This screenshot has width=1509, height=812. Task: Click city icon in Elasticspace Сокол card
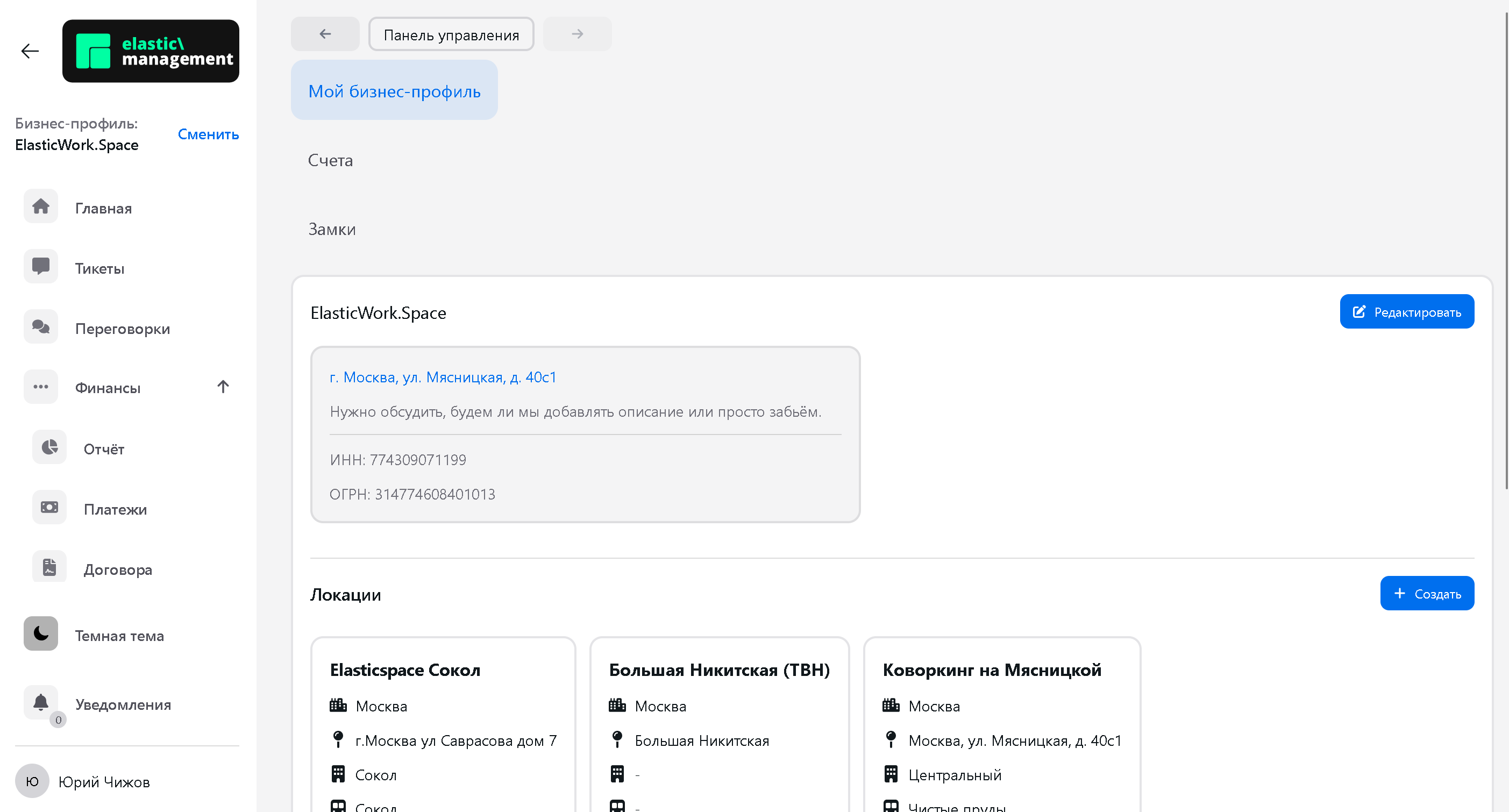[338, 706]
